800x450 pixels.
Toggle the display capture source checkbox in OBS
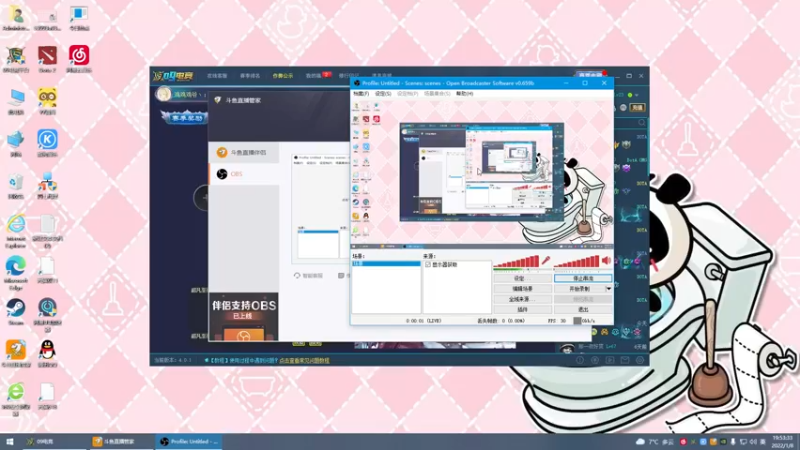(x=428, y=264)
